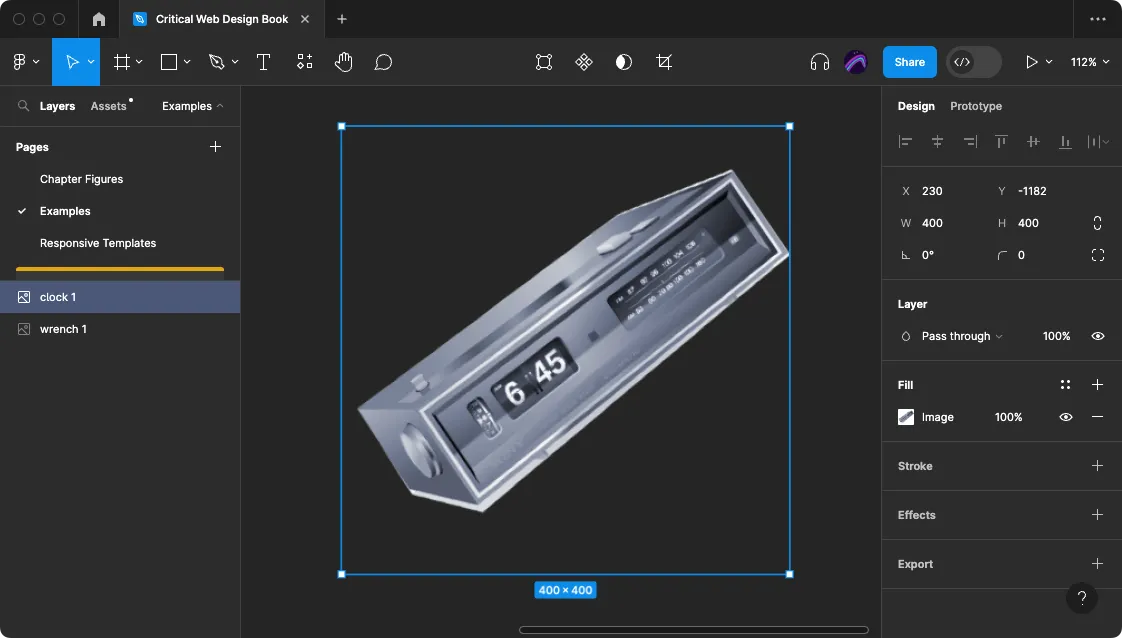This screenshot has height=638, width=1122.
Task: Select the Hand tool
Action: pyautogui.click(x=343, y=62)
